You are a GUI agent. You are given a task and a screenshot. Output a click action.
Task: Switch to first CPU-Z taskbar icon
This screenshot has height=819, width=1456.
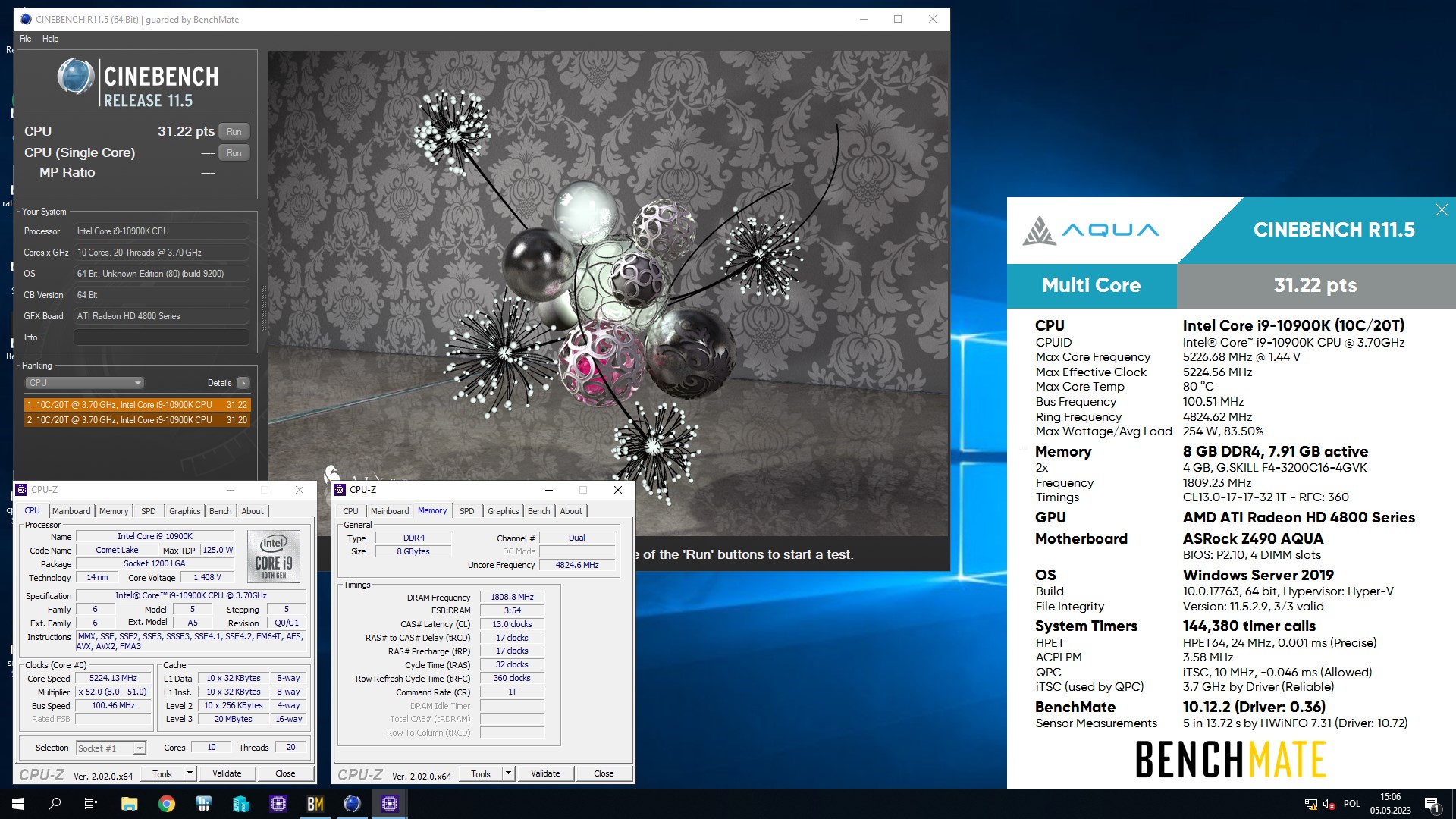[278, 804]
